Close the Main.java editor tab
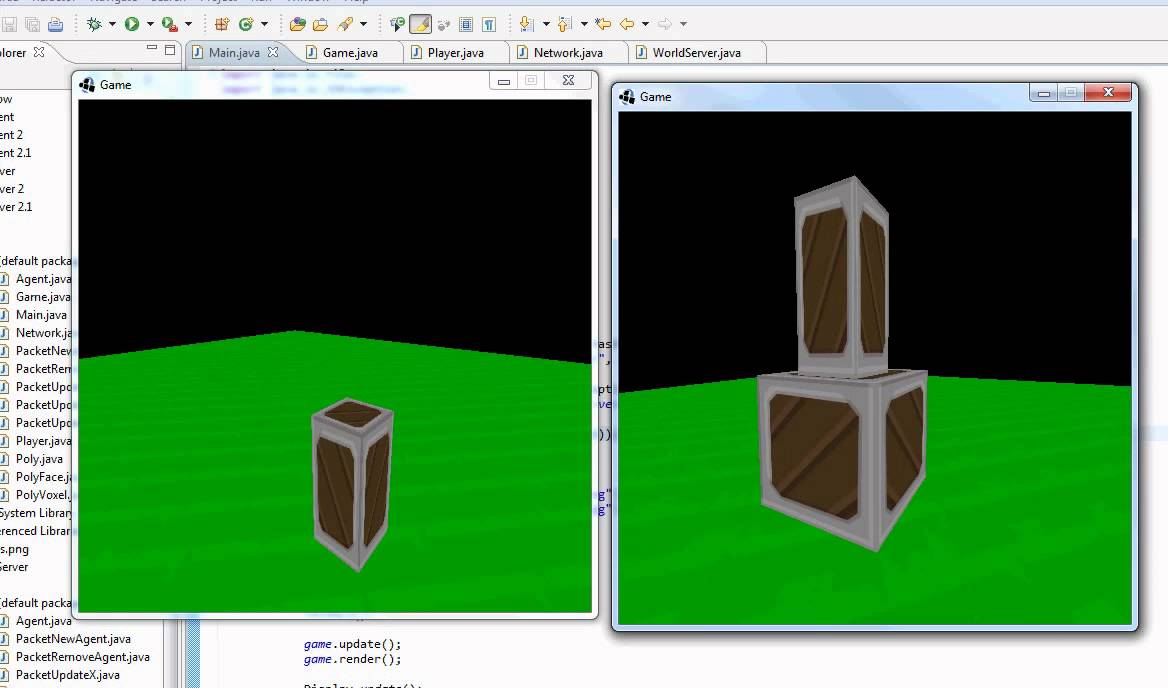Screen dimensions: 1168x688 coord(273,52)
